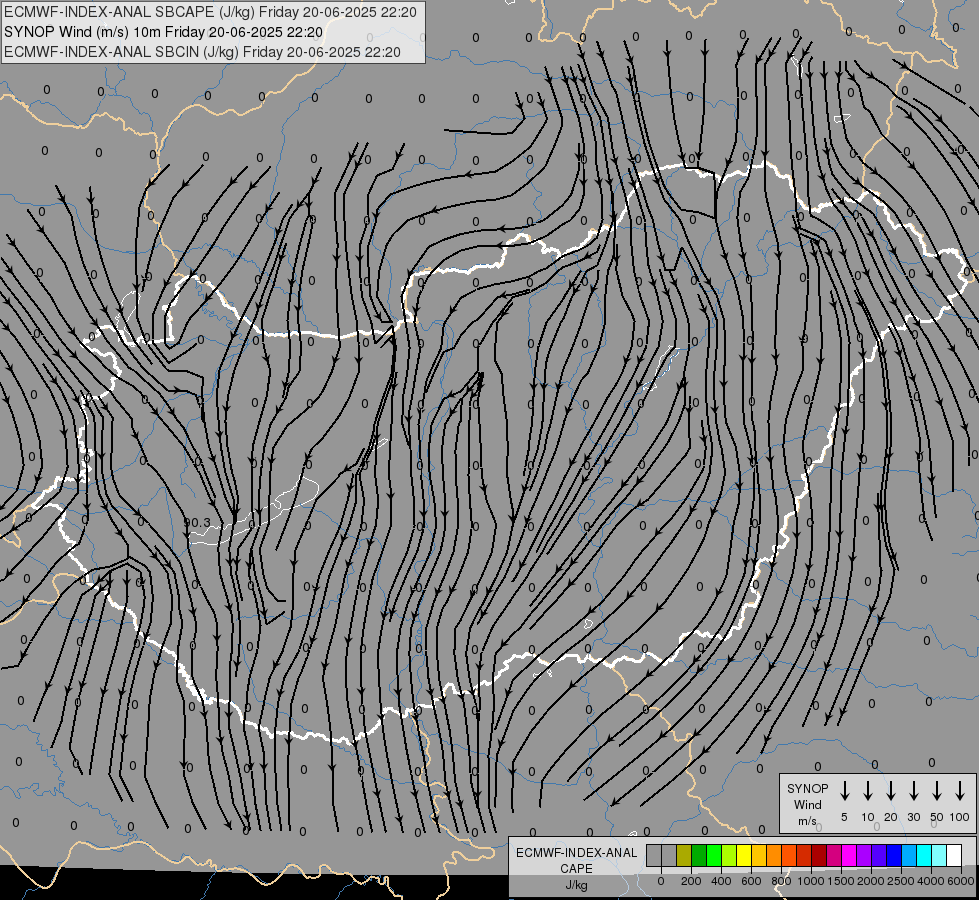This screenshot has width=979, height=900.
Task: Click the CAPE label in color legend
Action: pyautogui.click(x=576, y=869)
